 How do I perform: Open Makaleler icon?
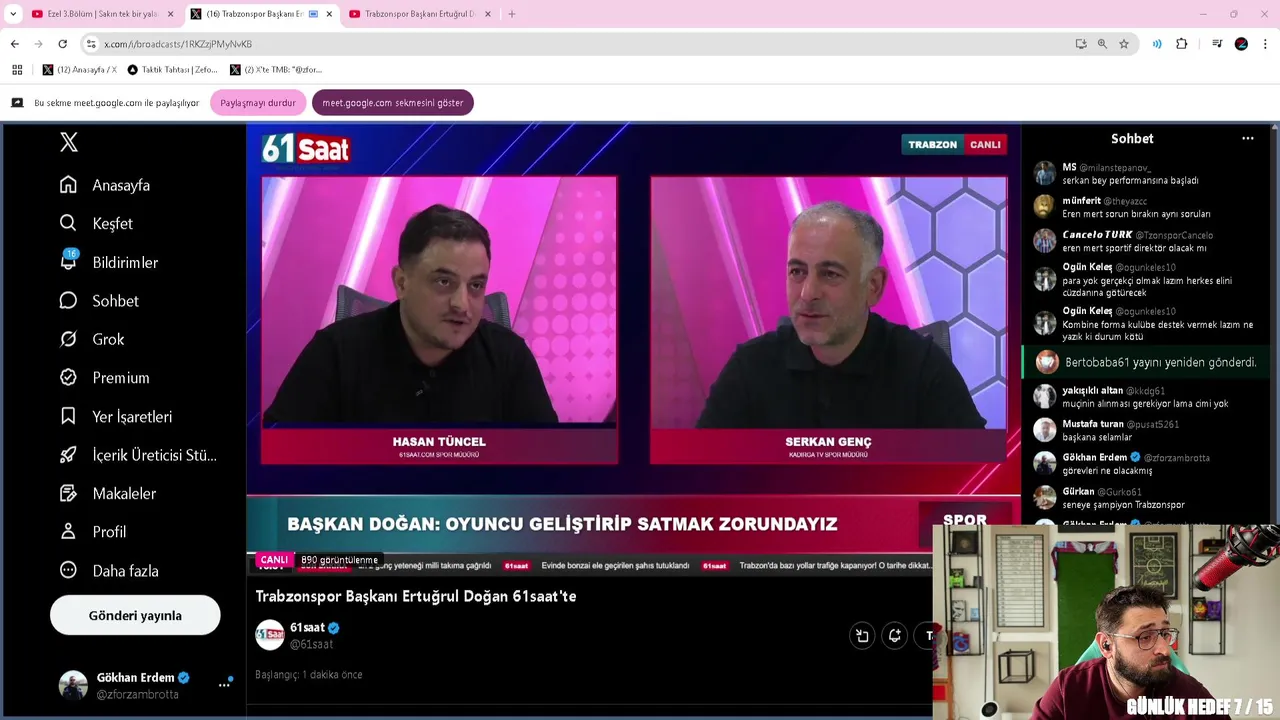pos(68,493)
